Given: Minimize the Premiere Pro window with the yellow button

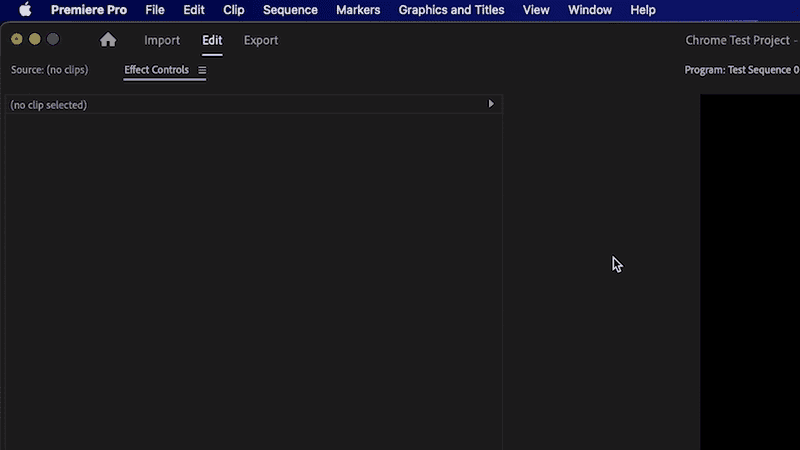Looking at the screenshot, I should click(35, 39).
